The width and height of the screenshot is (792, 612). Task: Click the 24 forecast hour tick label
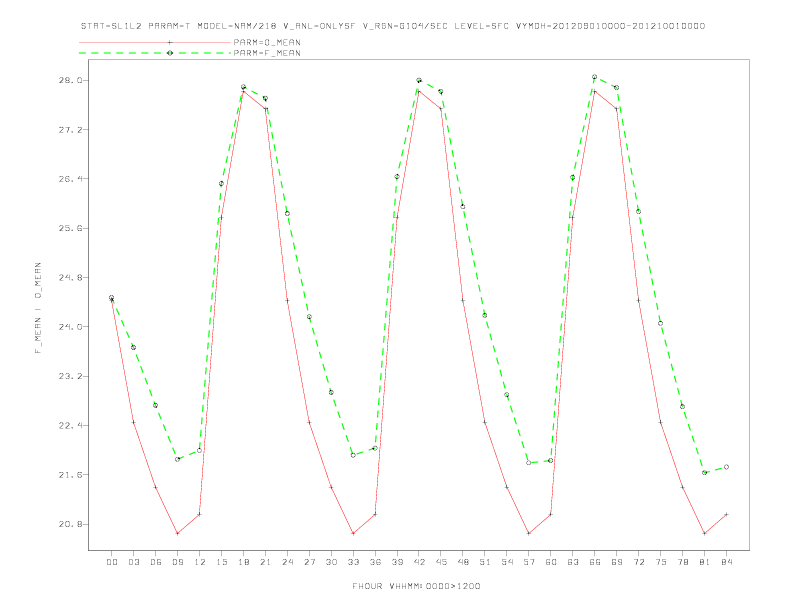click(287, 562)
